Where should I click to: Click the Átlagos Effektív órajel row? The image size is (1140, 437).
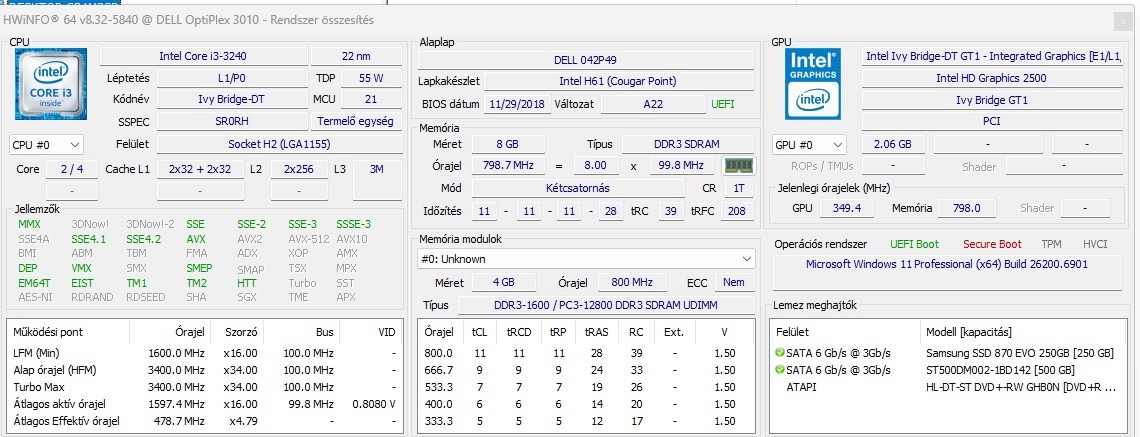[204, 420]
